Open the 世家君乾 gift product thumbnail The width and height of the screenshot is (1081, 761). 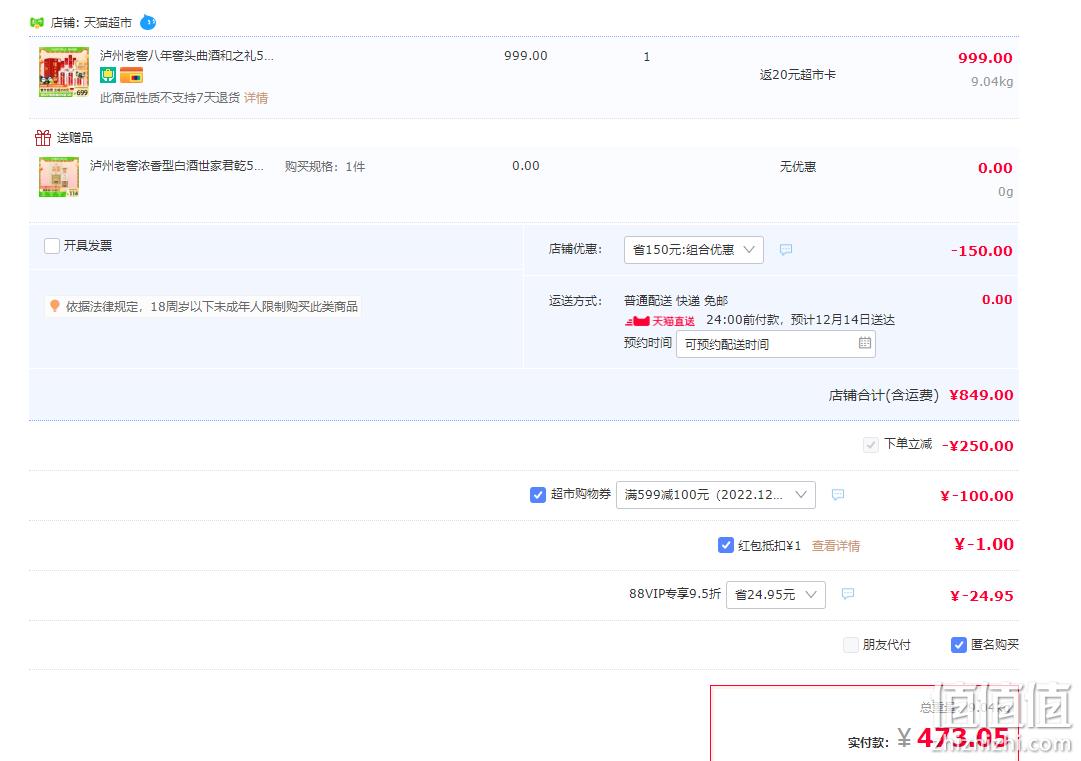coord(59,177)
